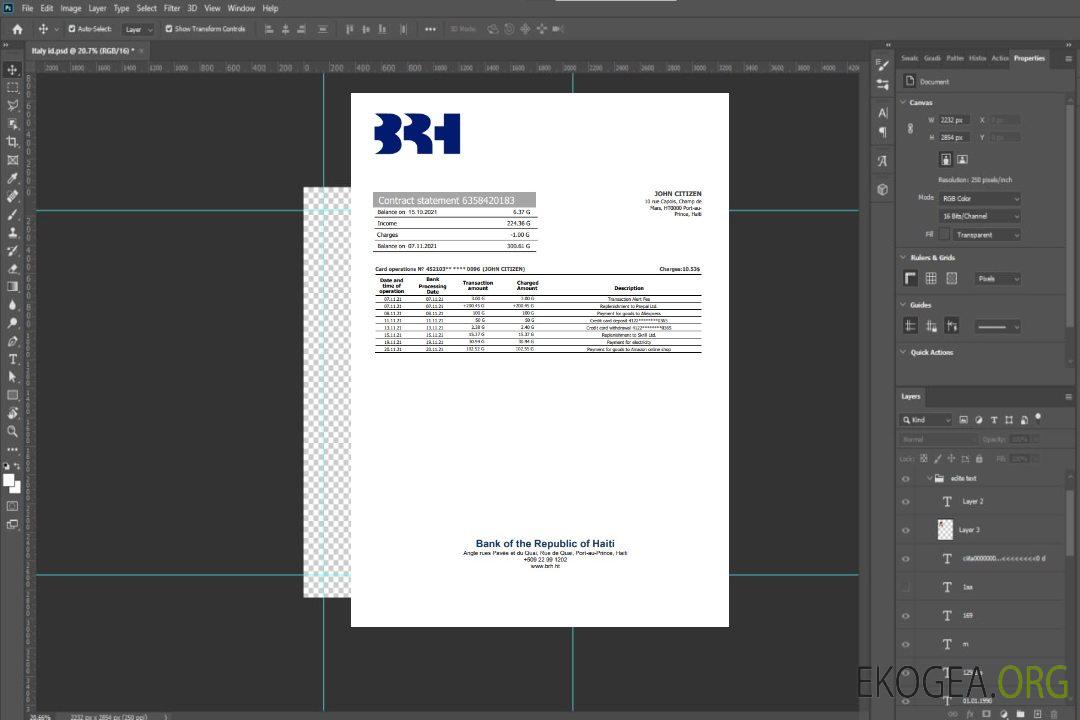Show the hidden 'Ina' text layer
This screenshot has width=1080, height=720.
coord(906,587)
